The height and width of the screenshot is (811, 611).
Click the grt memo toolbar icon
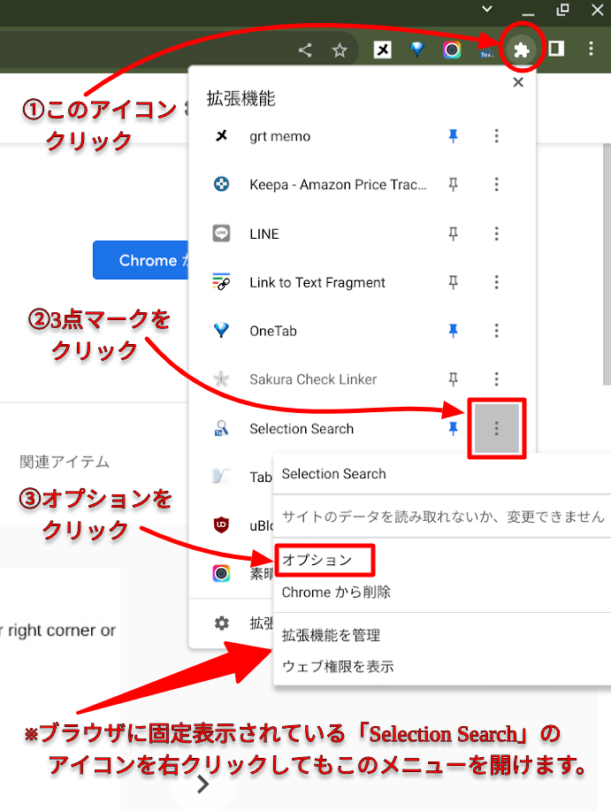[x=382, y=50]
